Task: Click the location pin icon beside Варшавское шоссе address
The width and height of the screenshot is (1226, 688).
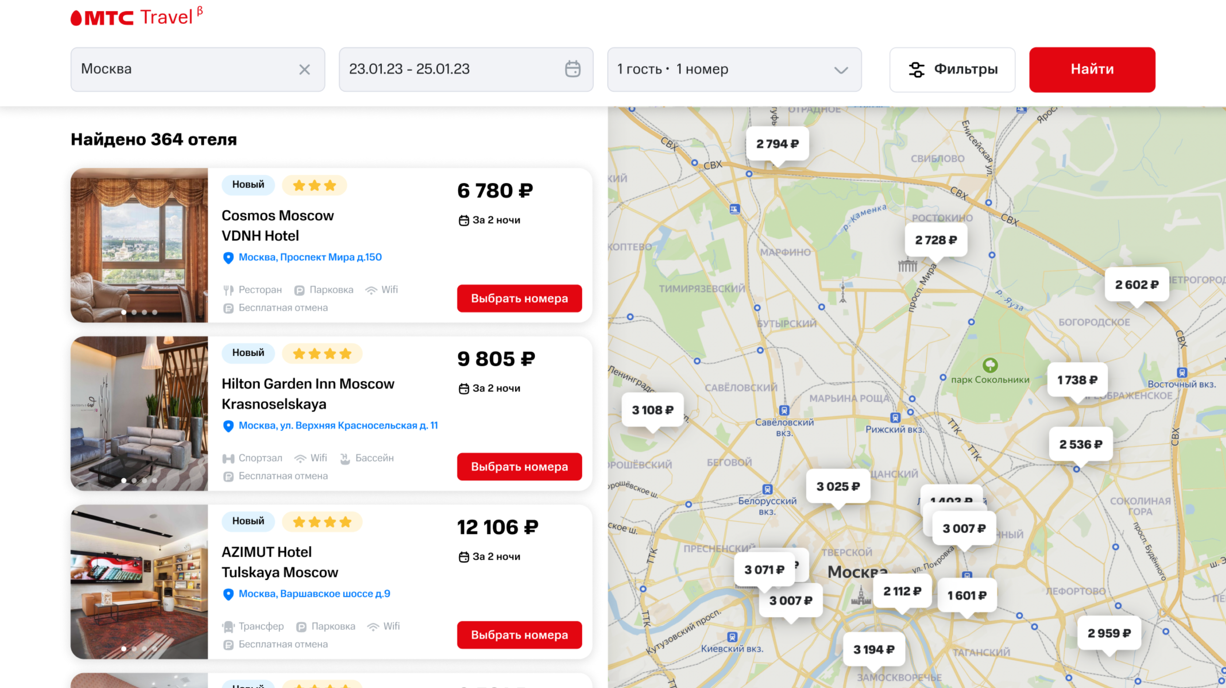Action: point(228,594)
